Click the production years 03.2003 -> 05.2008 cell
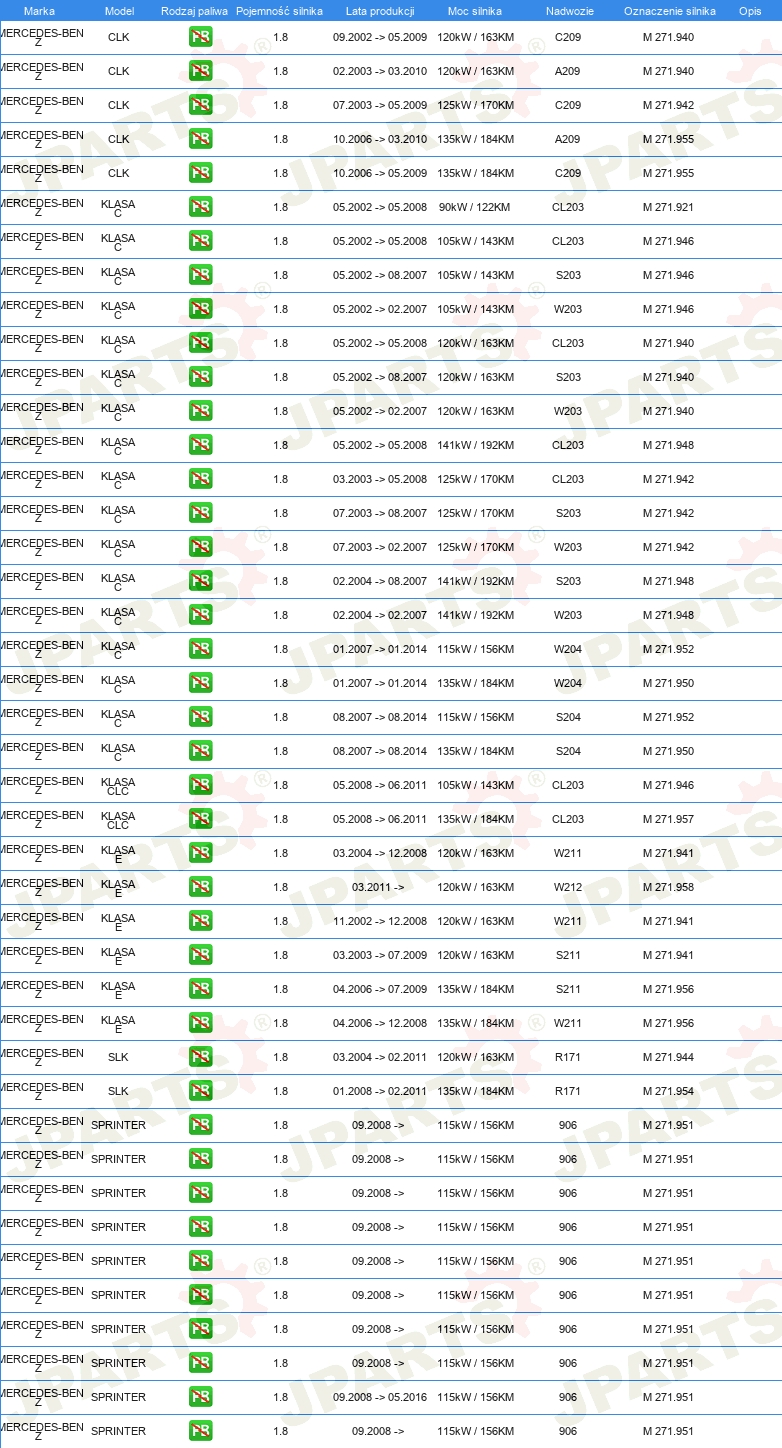 [x=380, y=479]
